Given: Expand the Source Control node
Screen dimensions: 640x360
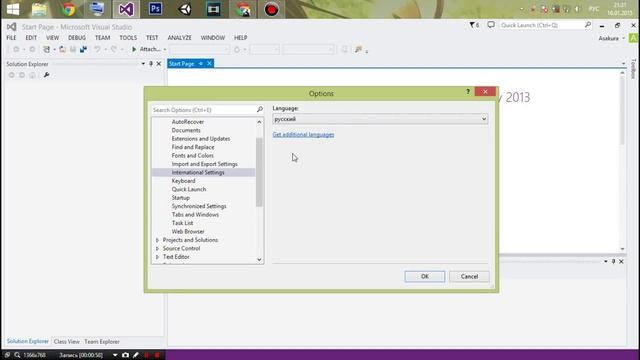Looking at the screenshot, I should tap(157, 249).
